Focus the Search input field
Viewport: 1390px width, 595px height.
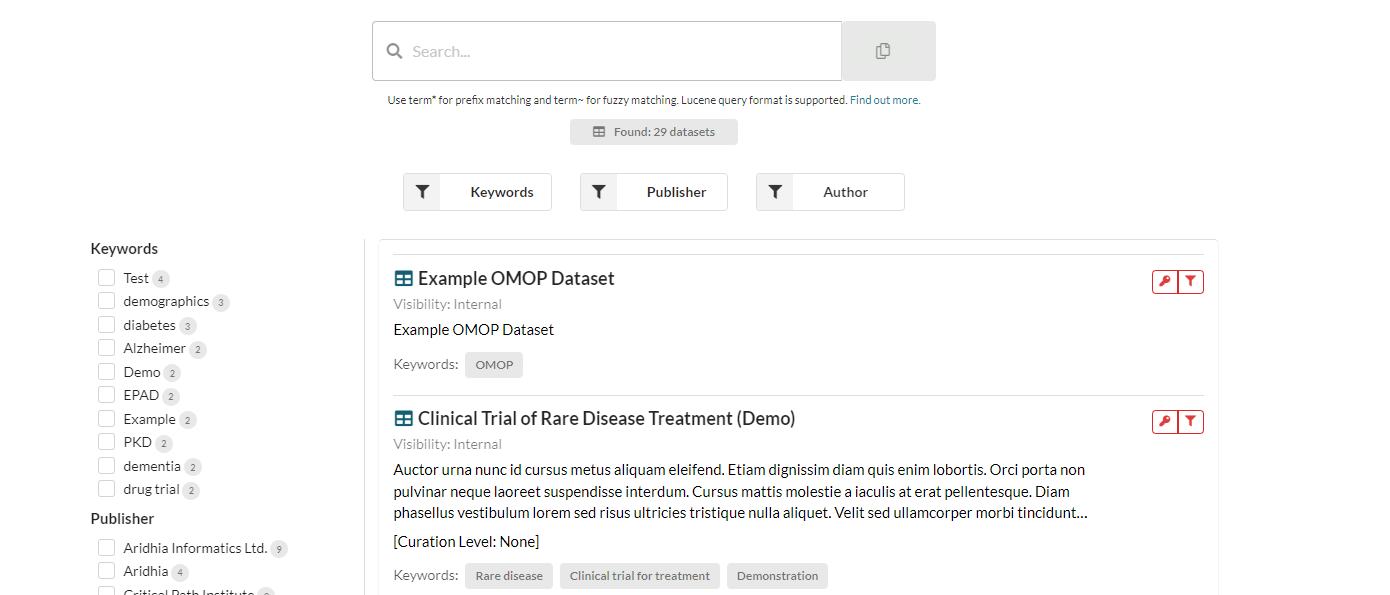[x=607, y=51]
